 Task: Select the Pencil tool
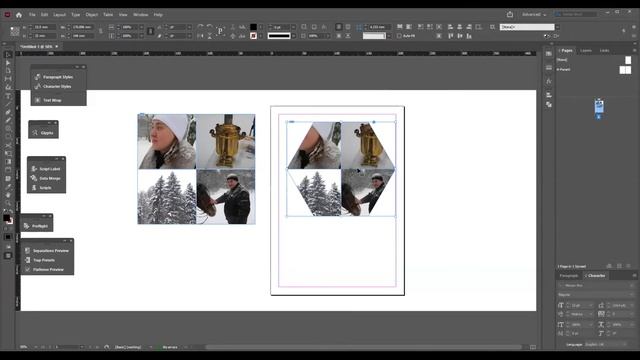coord(8,120)
